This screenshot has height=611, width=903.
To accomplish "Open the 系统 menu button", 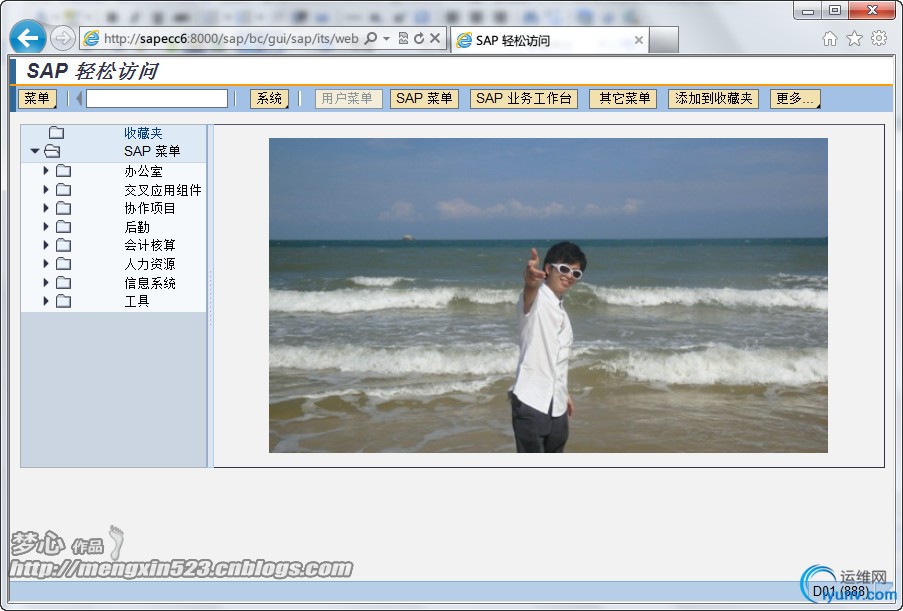I will click(x=269, y=98).
